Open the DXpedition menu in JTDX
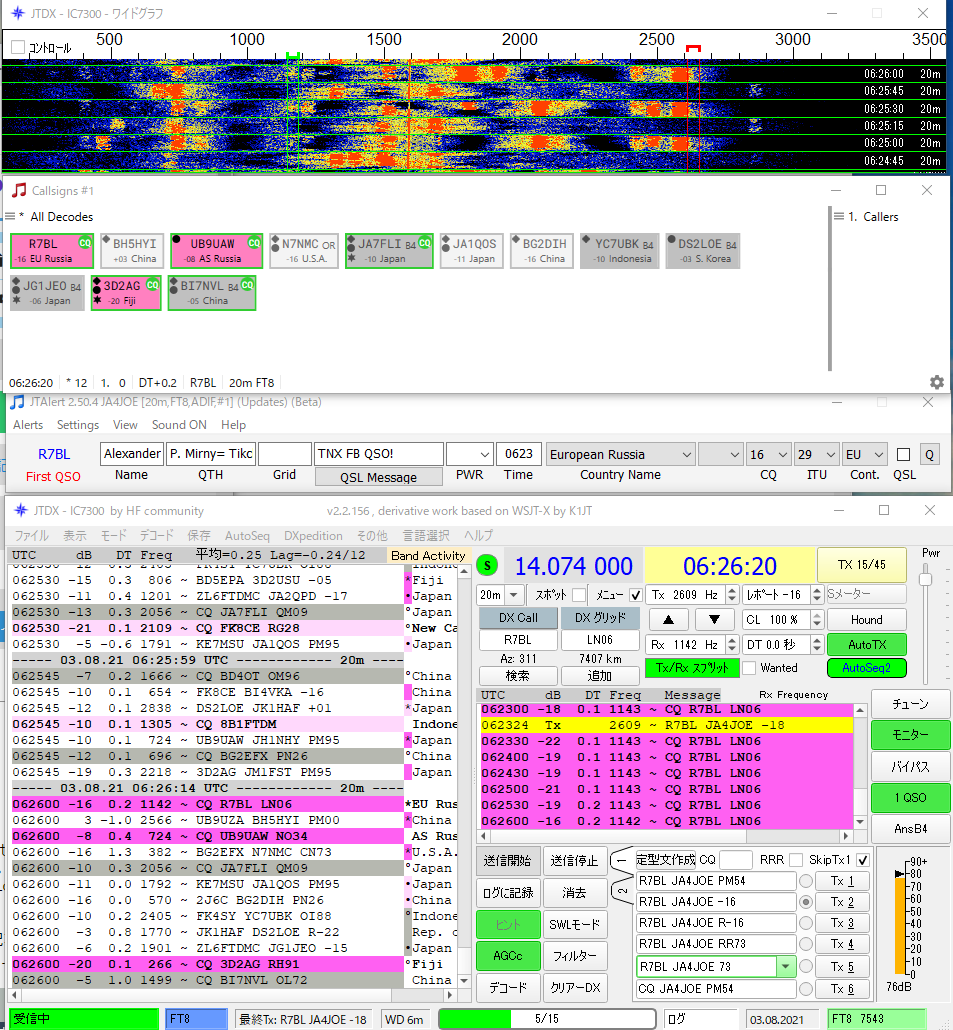Image resolution: width=953 pixels, height=1030 pixels. [312, 535]
